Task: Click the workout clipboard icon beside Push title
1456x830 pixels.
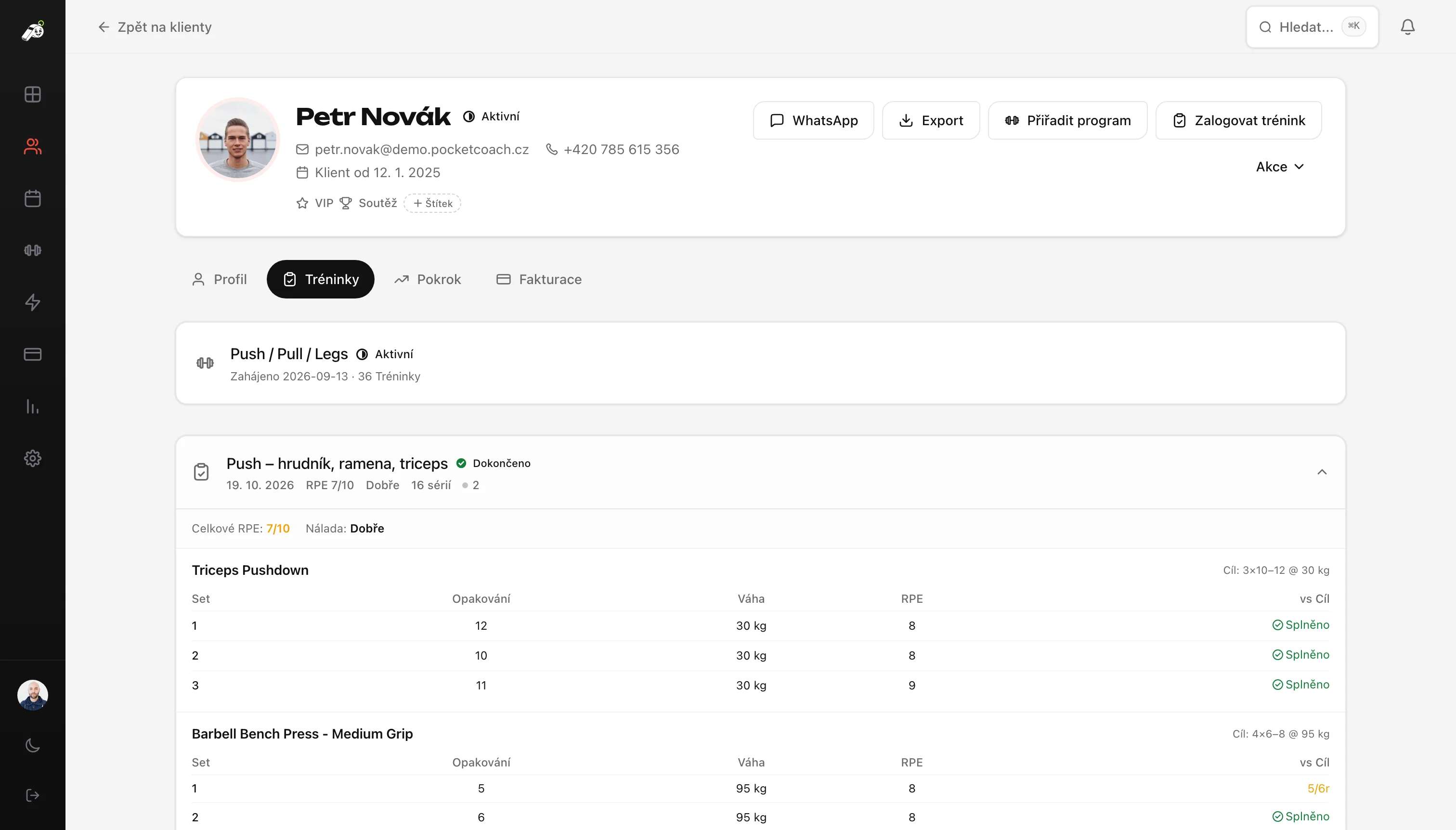Action: click(x=201, y=472)
